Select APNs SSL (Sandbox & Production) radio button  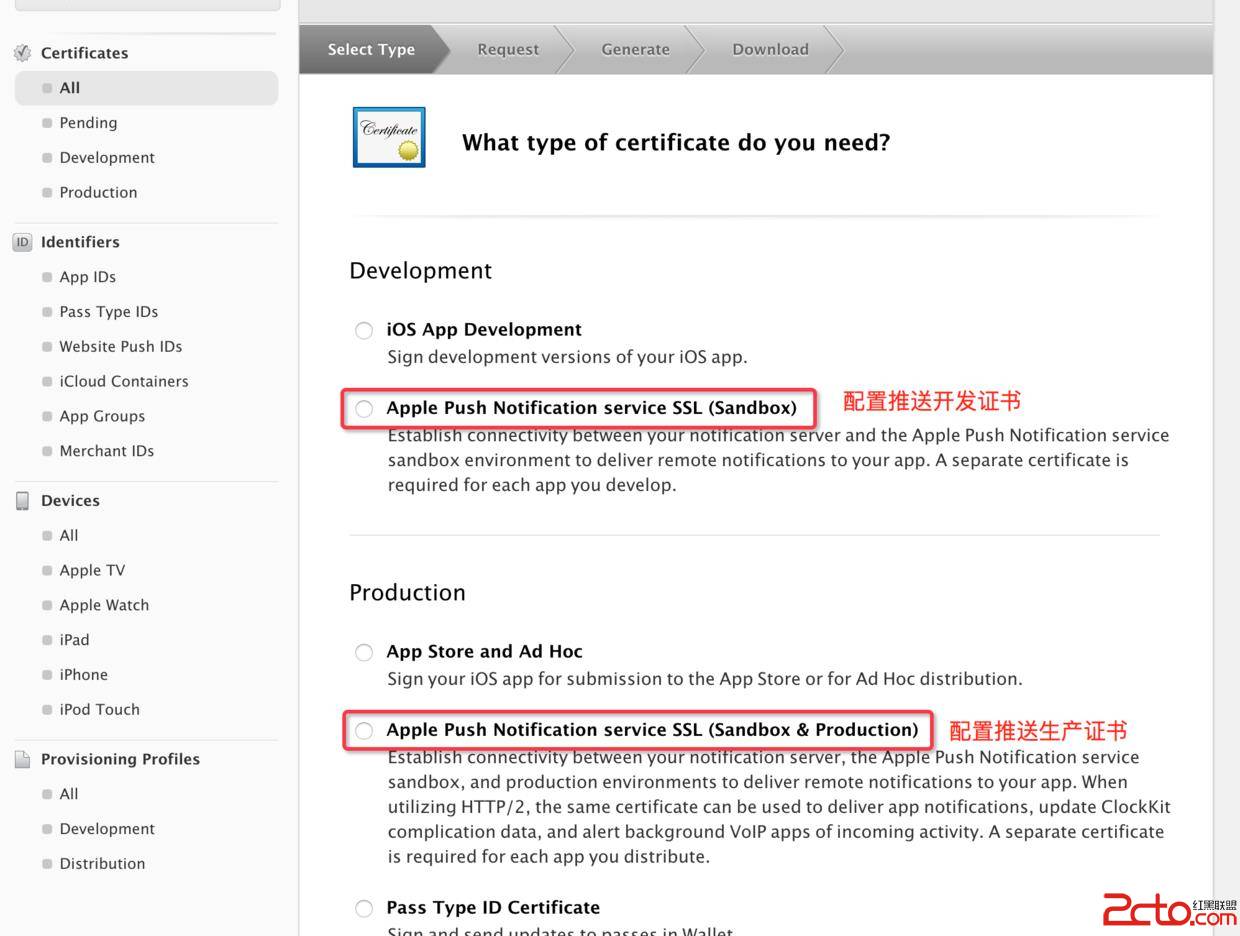(364, 731)
